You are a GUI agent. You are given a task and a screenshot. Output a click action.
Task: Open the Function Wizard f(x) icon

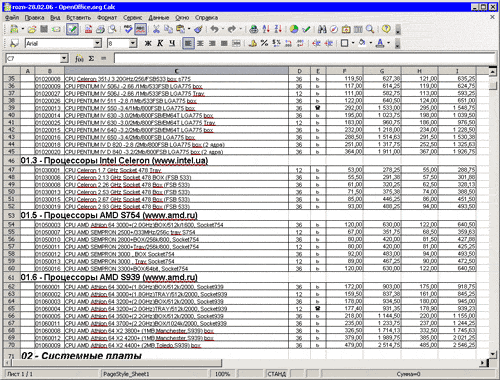click(79, 59)
